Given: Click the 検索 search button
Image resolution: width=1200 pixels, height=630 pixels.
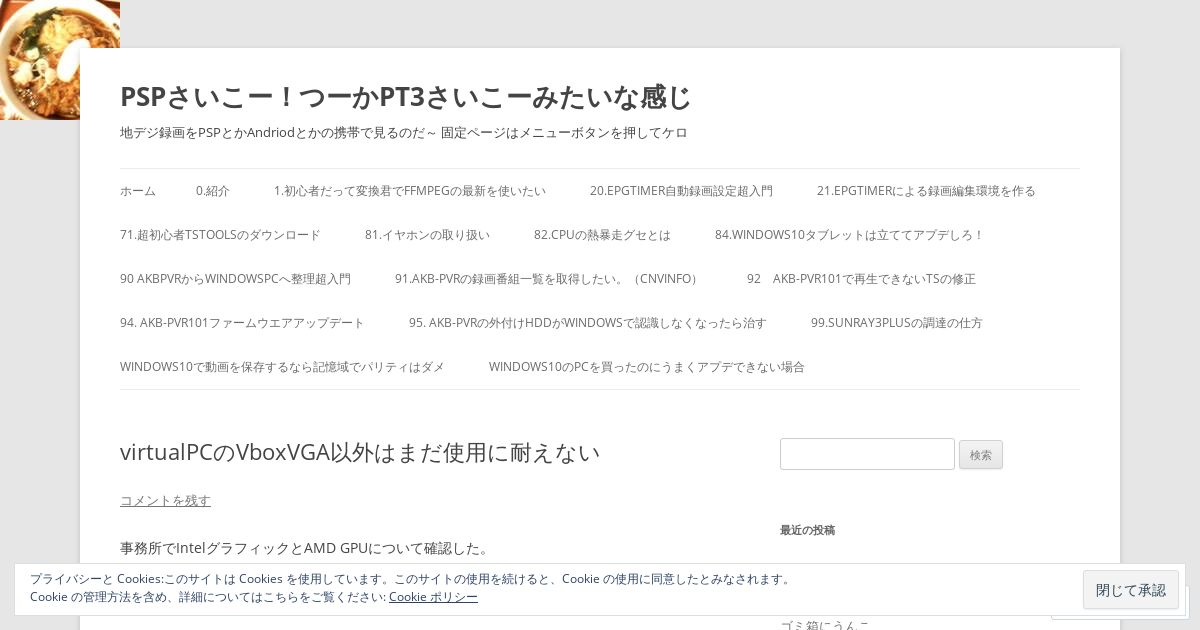Looking at the screenshot, I should pyautogui.click(x=981, y=455).
